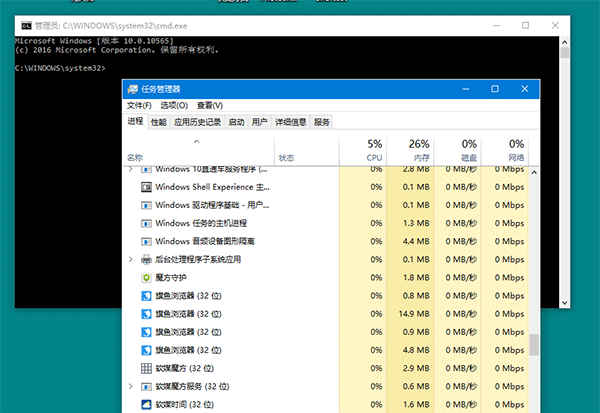Sort processes by the 磁盘 column header
Viewport: 600px width, 413px height.
point(458,151)
